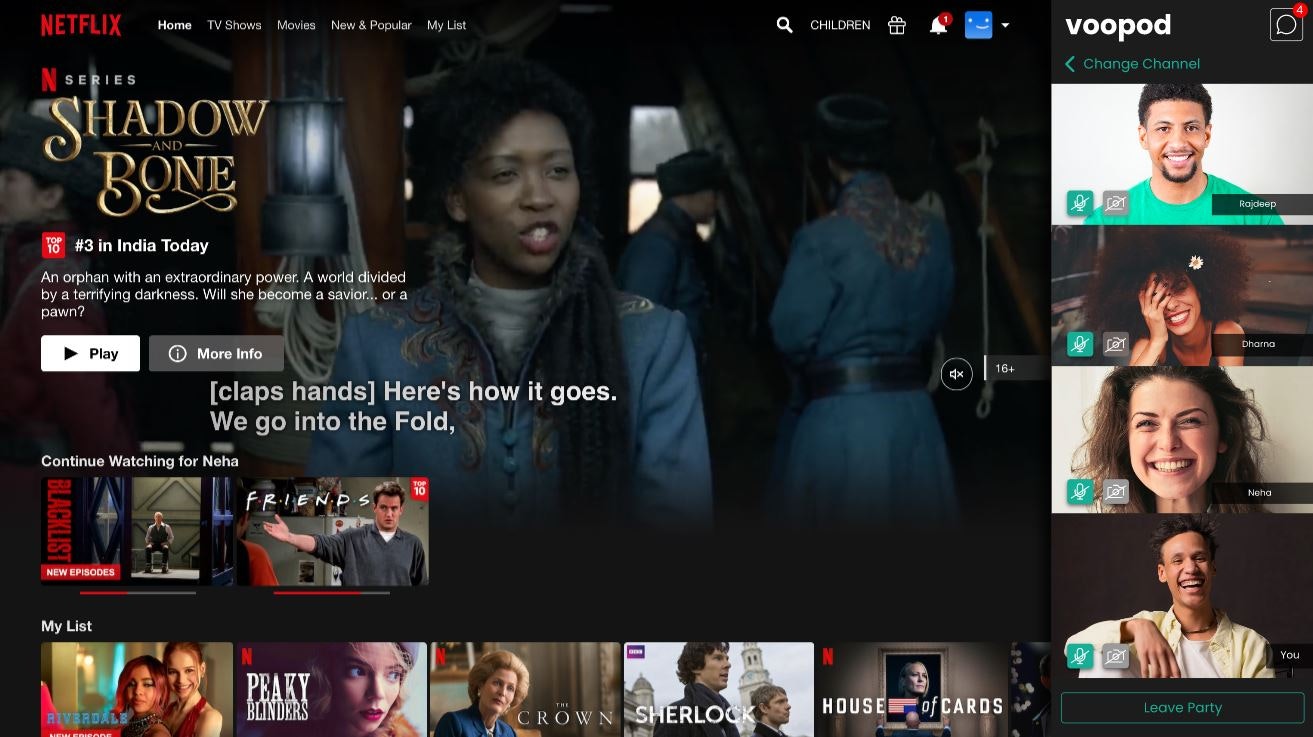Open the Sherlock thumbnail

click(719, 690)
